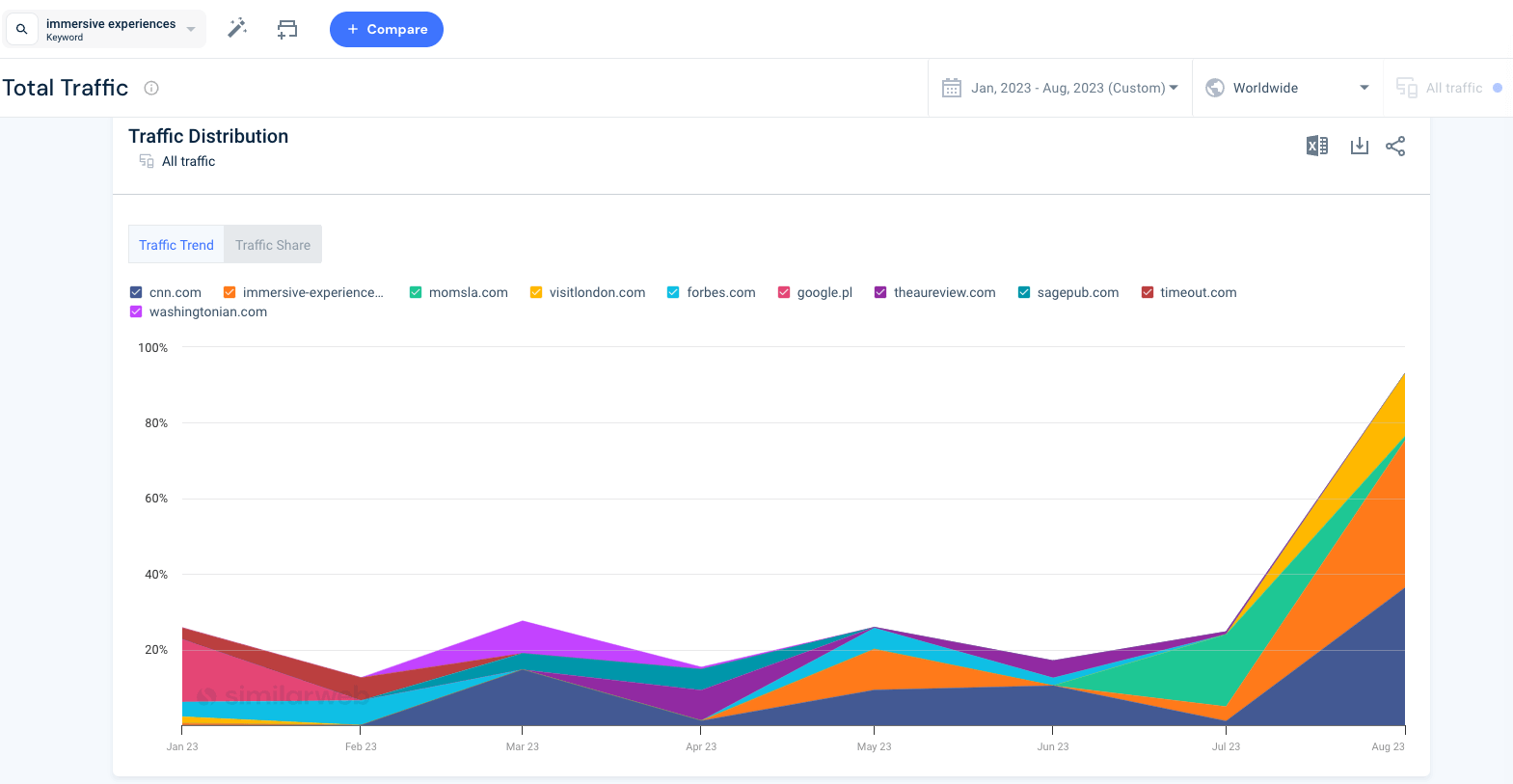
Task: Toggle momsla.com legend checkbox
Action: point(416,292)
